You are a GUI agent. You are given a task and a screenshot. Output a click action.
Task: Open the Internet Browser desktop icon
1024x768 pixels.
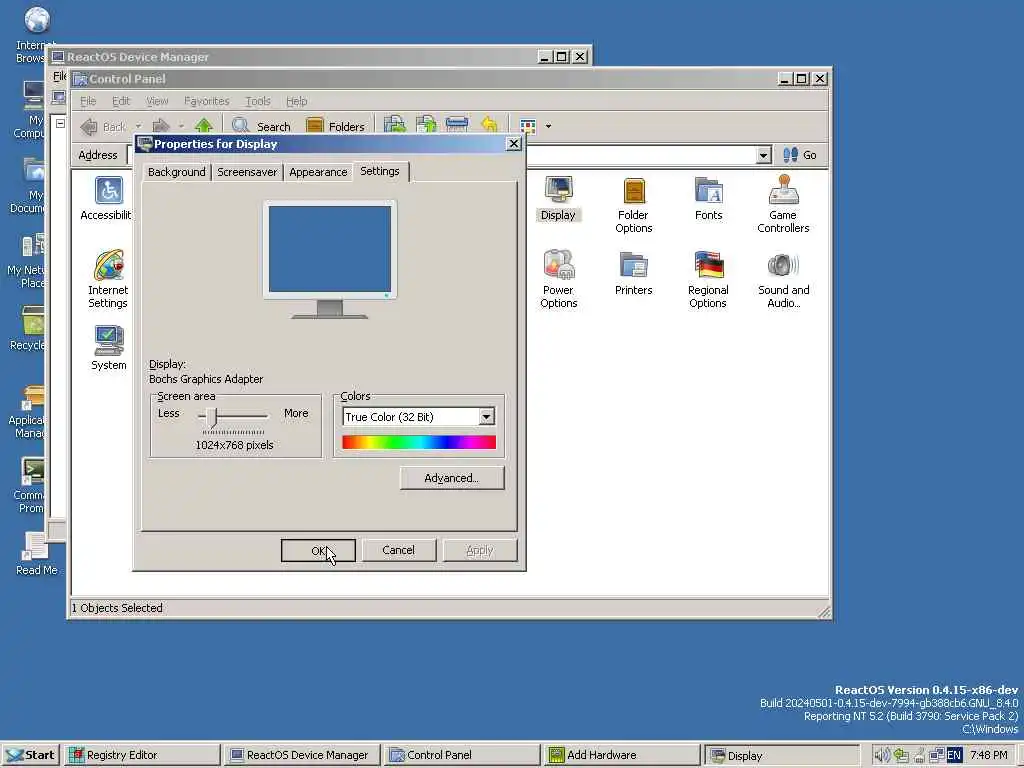[x=36, y=34]
